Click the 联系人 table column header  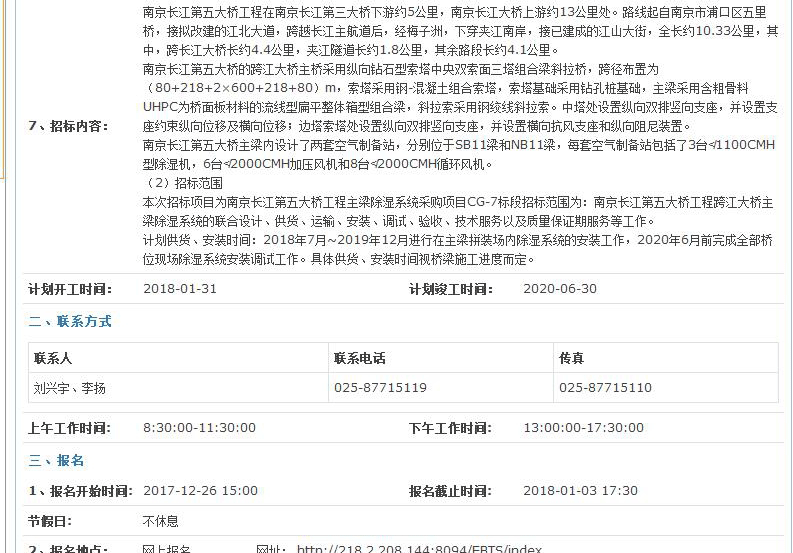[53, 358]
